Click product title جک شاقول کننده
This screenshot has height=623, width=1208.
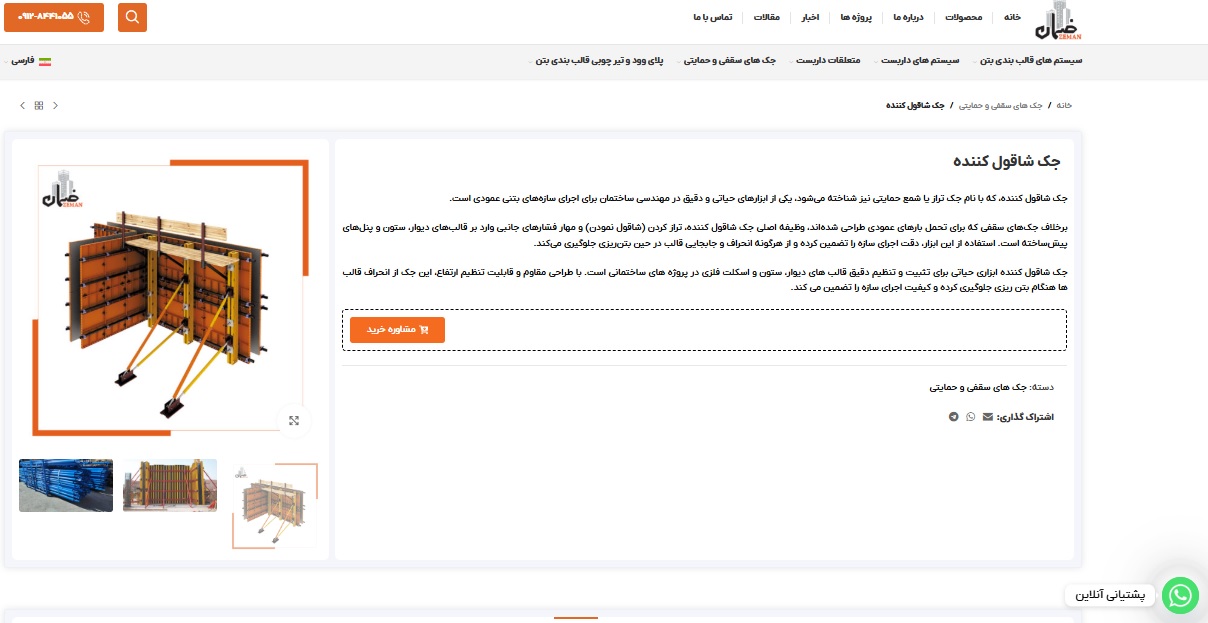click(x=1008, y=161)
